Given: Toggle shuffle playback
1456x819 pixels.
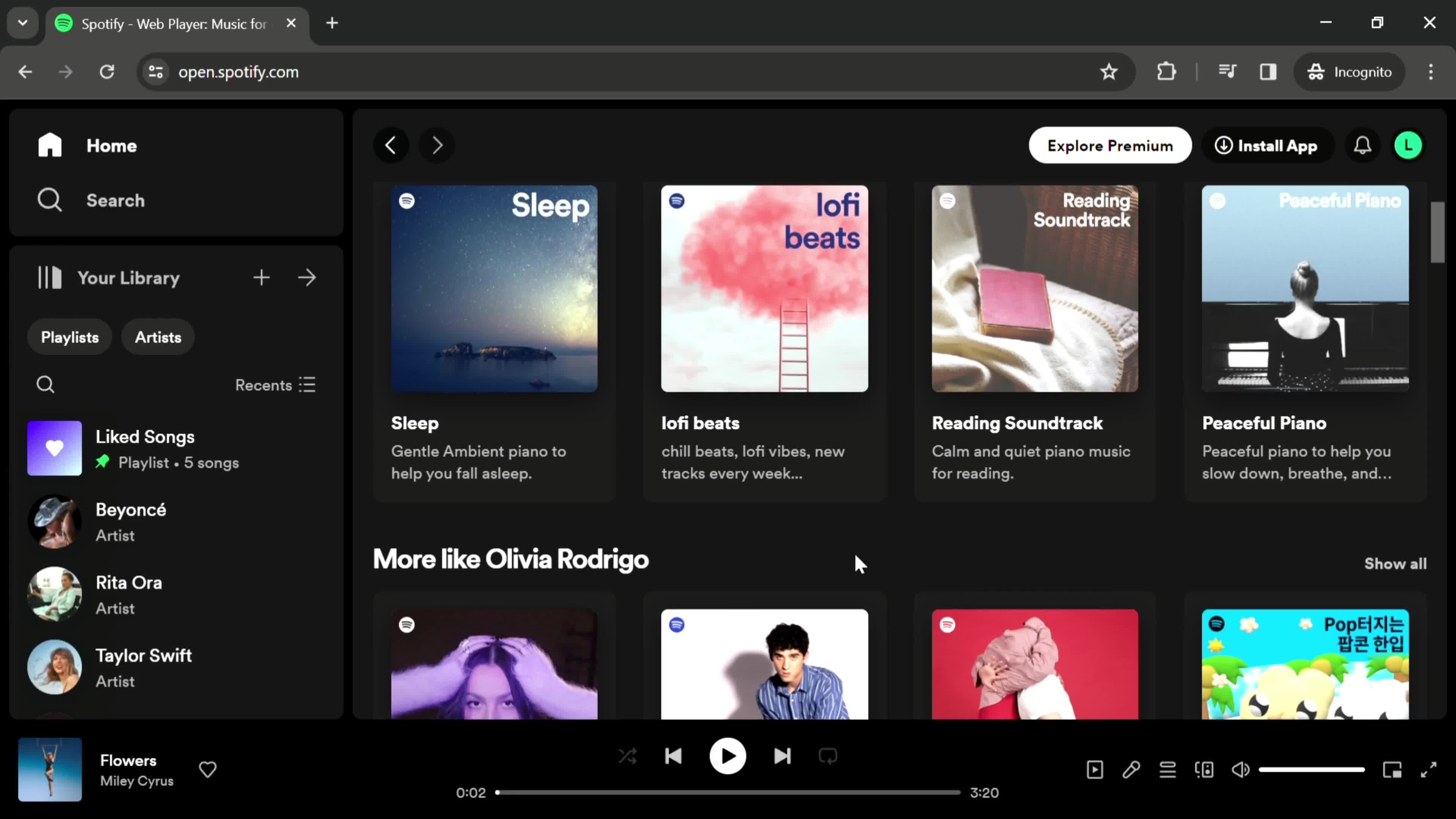Looking at the screenshot, I should (628, 756).
